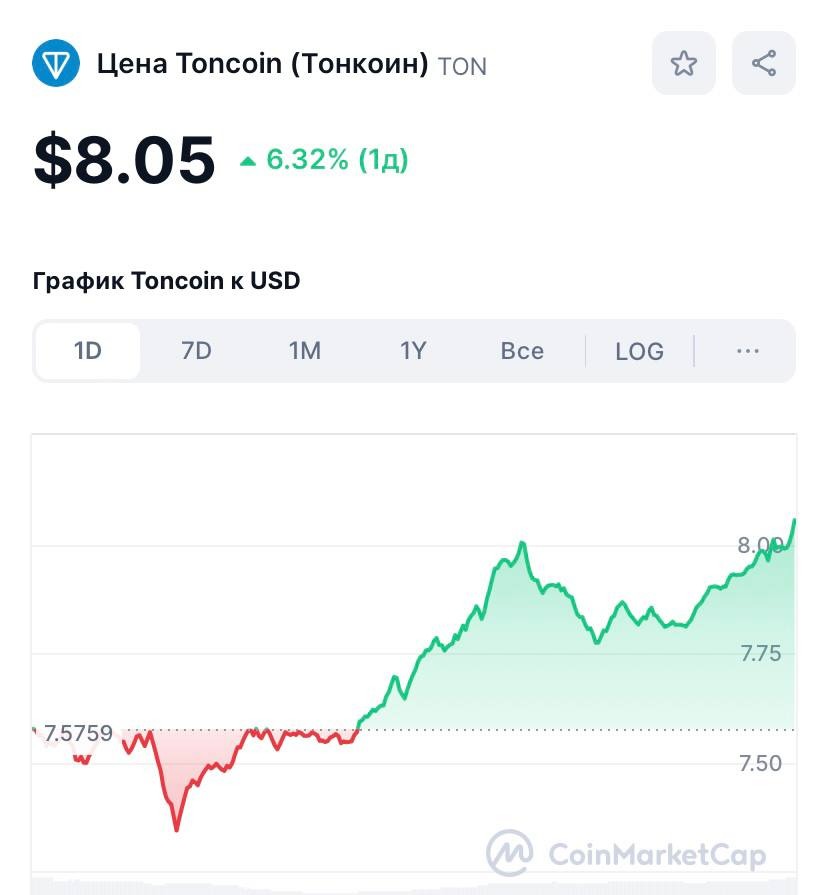The image size is (828, 895).
Task: Add Toncoin to favorites with star
Action: pyautogui.click(x=684, y=64)
